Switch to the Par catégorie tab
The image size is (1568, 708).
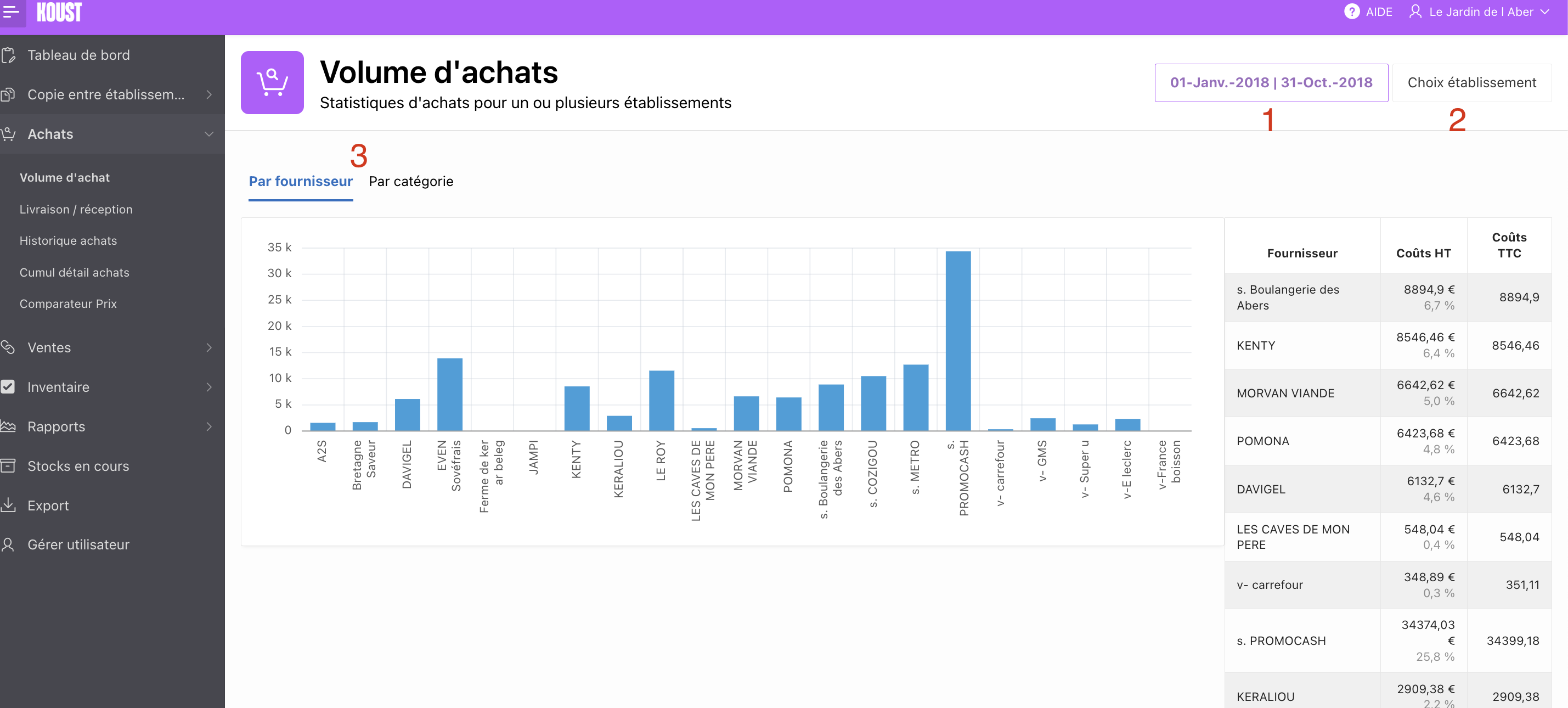pos(411,182)
